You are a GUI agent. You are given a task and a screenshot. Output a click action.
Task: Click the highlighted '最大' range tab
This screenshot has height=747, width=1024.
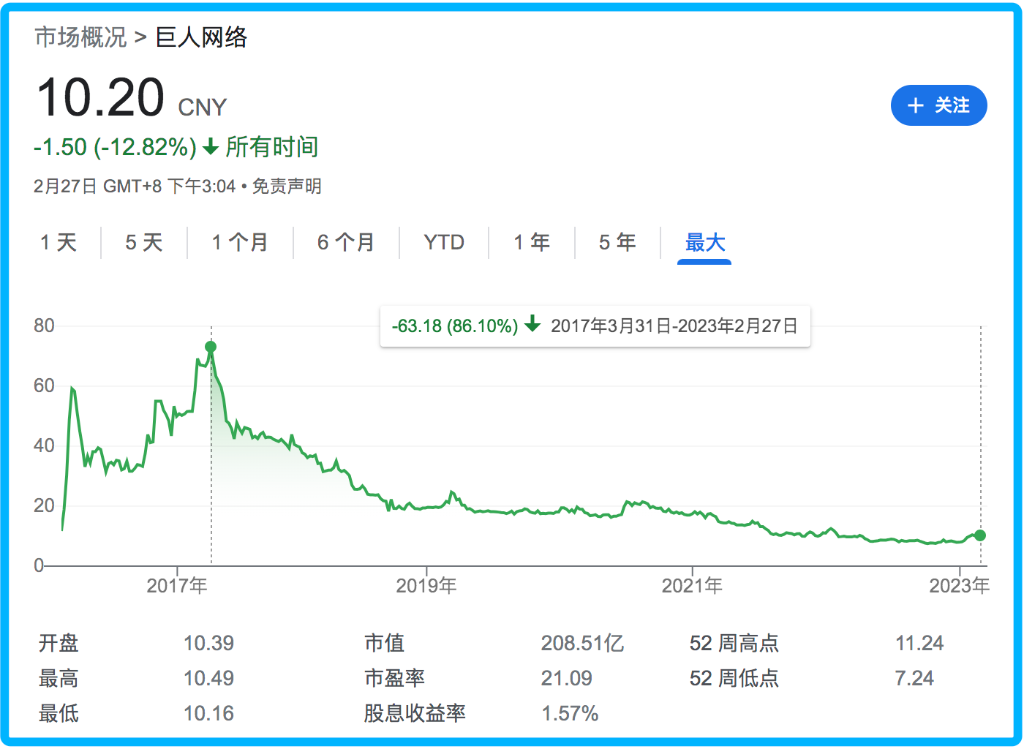[703, 242]
